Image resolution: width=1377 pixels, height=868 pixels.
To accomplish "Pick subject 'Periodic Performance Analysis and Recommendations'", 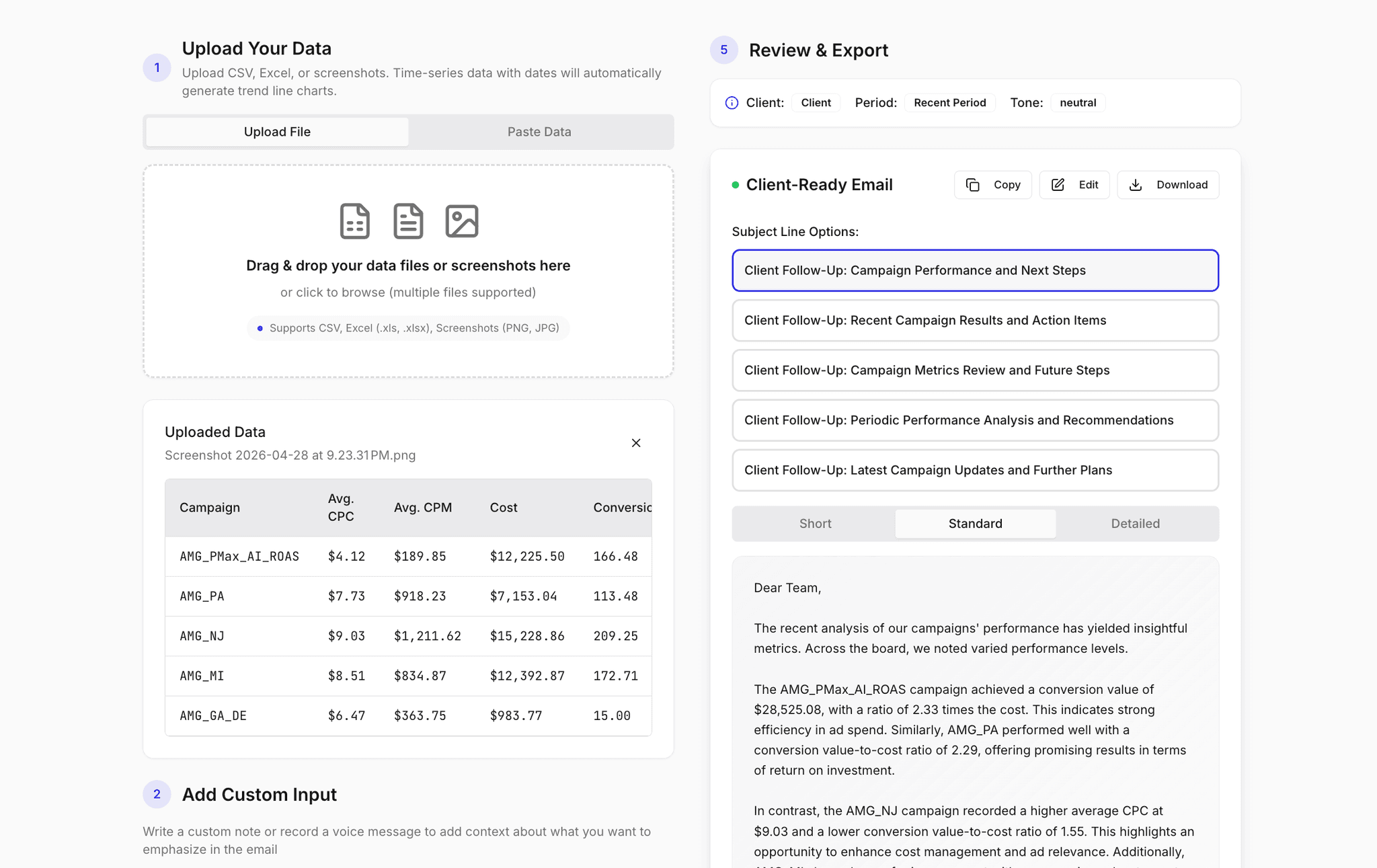I will tap(975, 420).
